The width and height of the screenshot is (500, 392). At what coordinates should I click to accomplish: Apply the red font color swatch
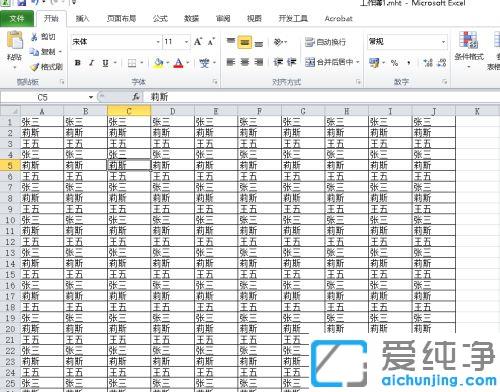pos(179,63)
